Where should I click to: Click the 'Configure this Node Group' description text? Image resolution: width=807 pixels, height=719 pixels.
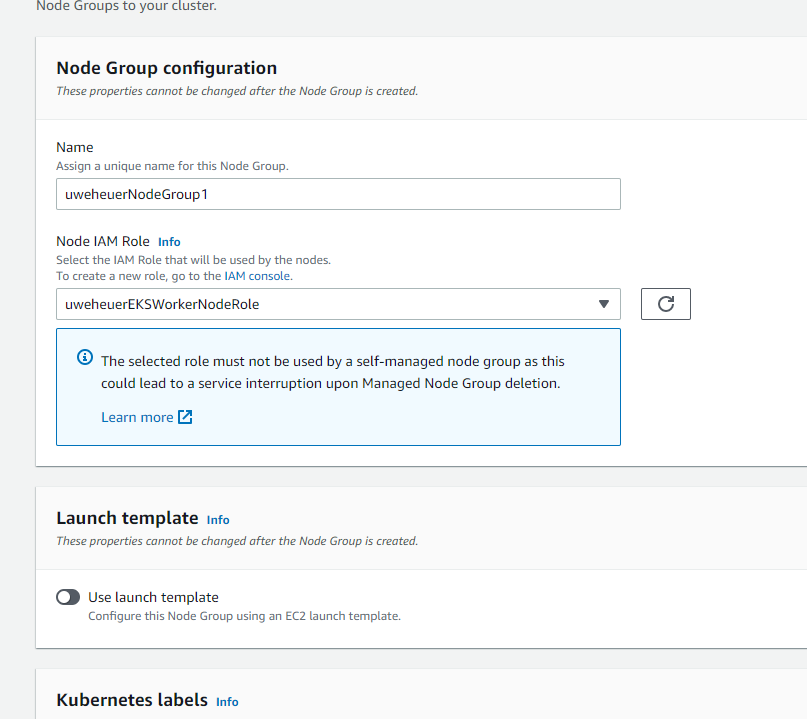pos(244,616)
